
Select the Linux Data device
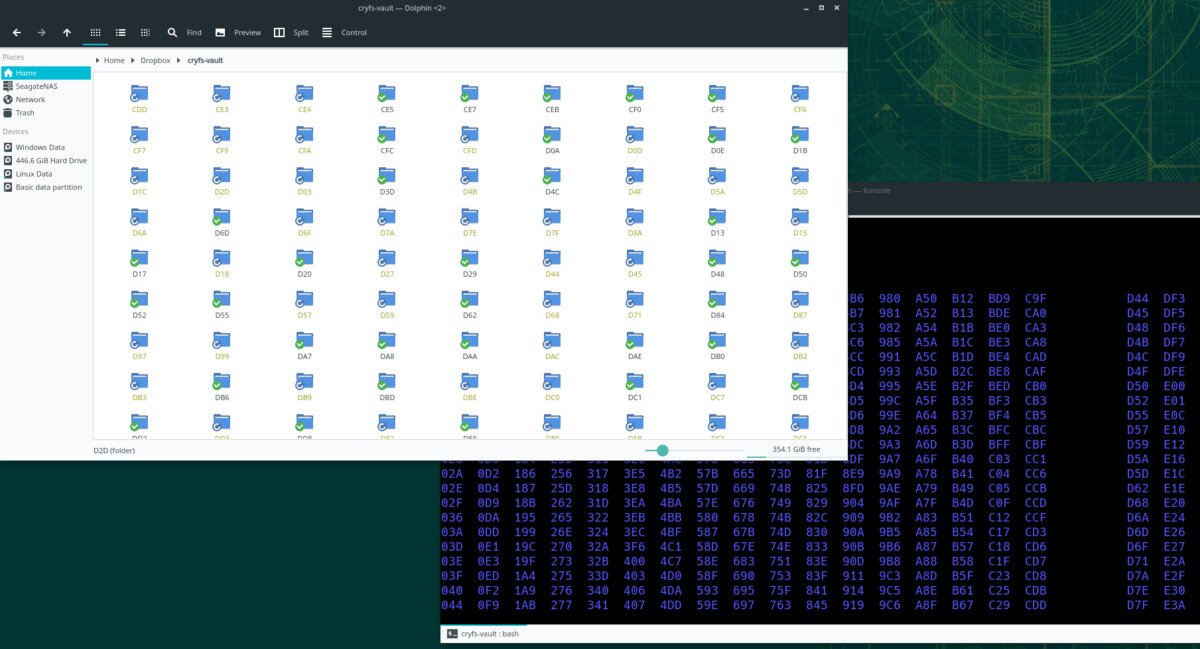pyautogui.click(x=35, y=173)
